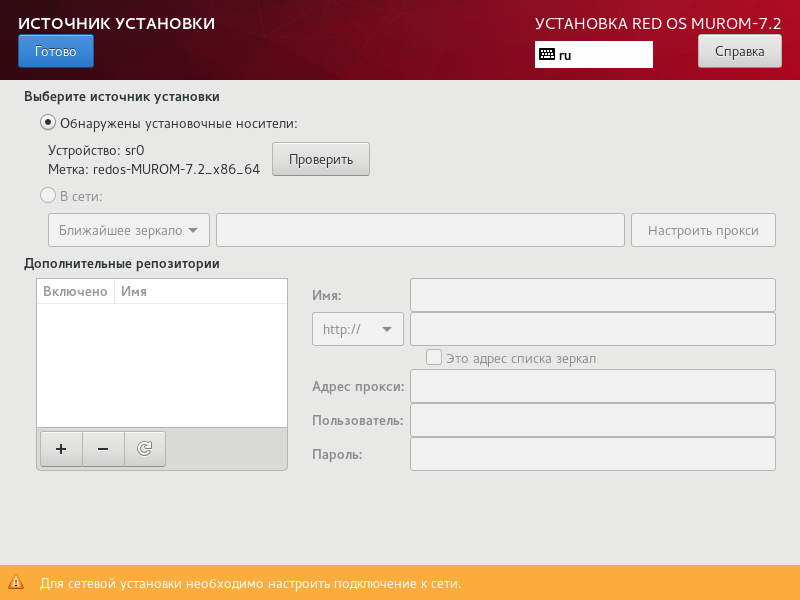Click the Пароль password field

tap(592, 453)
